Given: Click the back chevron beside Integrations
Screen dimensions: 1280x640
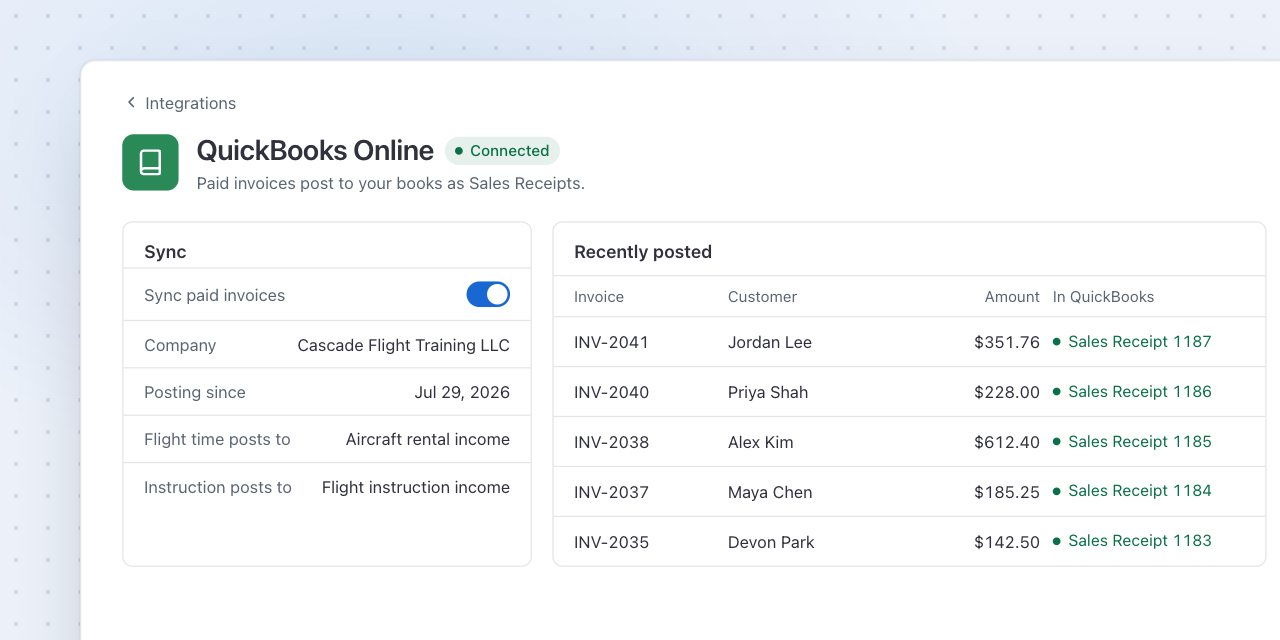Looking at the screenshot, I should (x=131, y=103).
